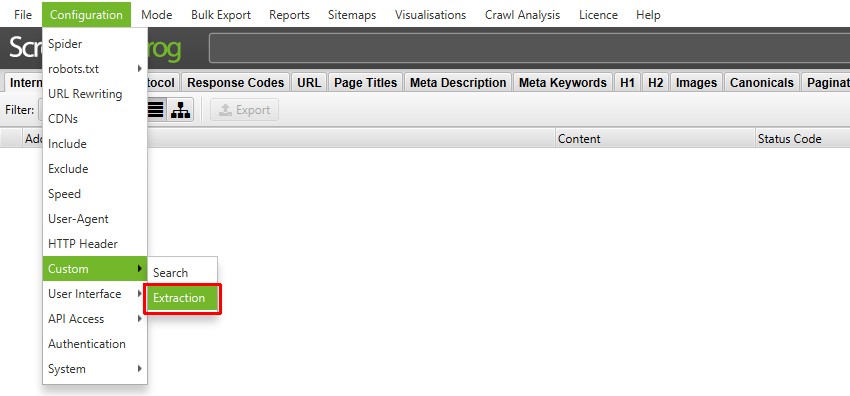Viewport: 850px width, 396px height.
Task: Expand the User Interface submenu
Action: (x=95, y=294)
